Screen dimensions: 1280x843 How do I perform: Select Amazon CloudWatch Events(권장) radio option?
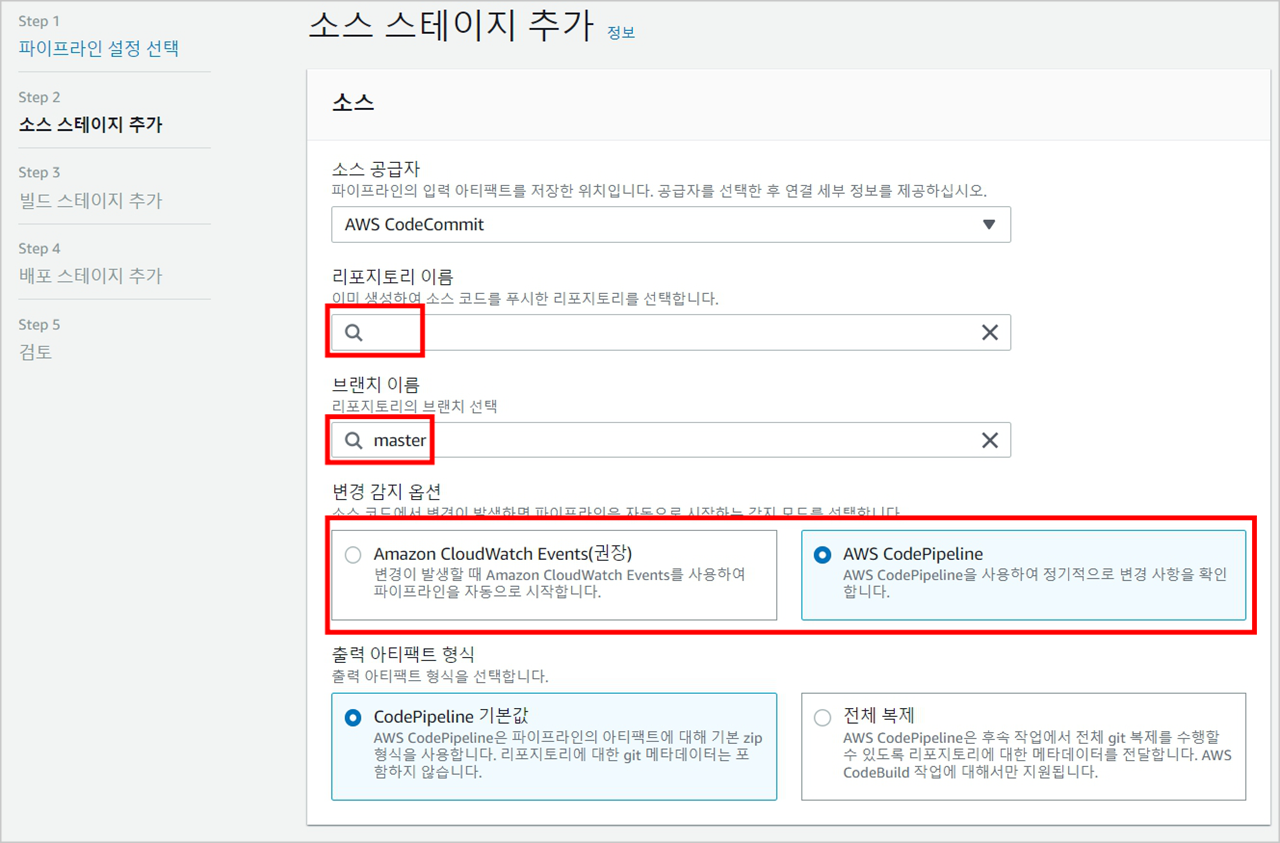351,554
